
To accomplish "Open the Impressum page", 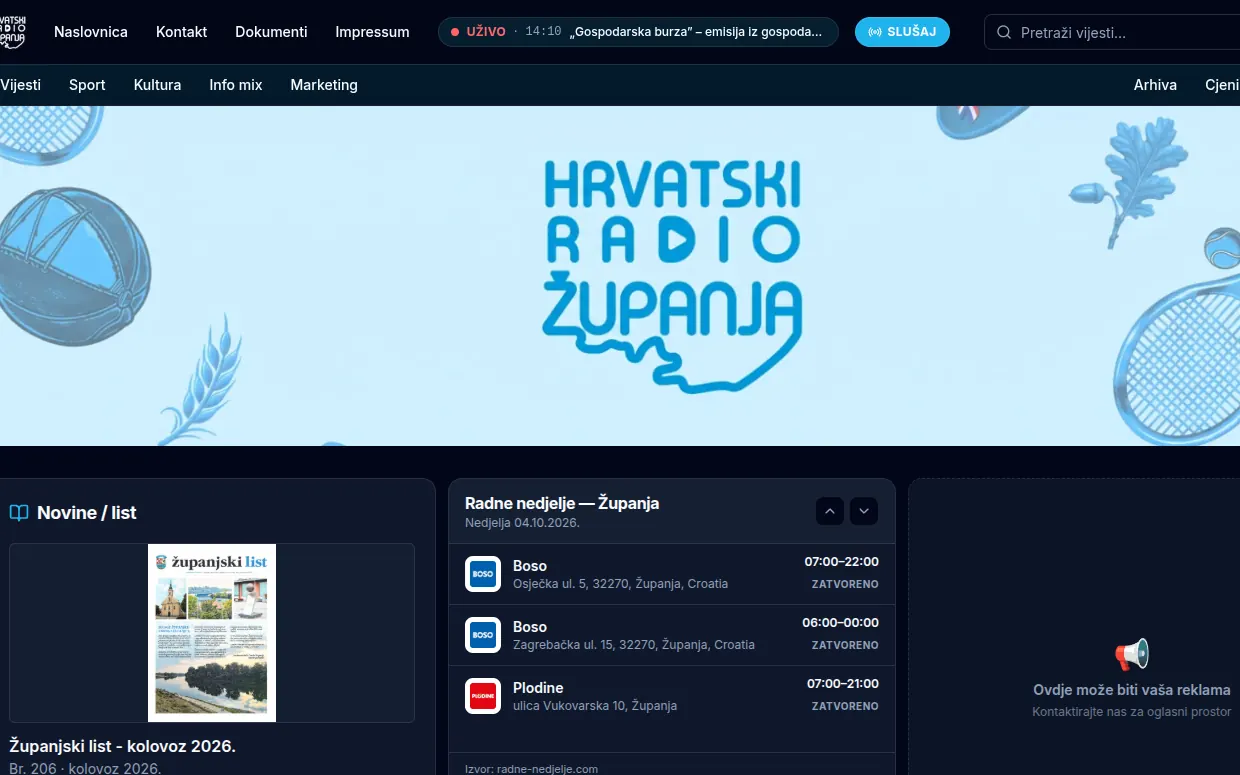I will tap(372, 32).
